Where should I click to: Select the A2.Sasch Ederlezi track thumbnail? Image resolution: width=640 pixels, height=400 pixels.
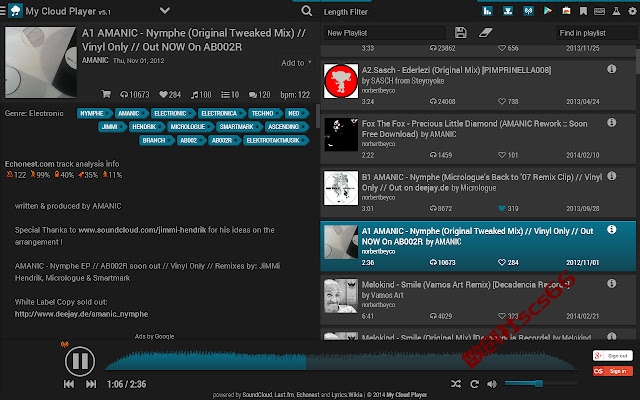tap(341, 81)
